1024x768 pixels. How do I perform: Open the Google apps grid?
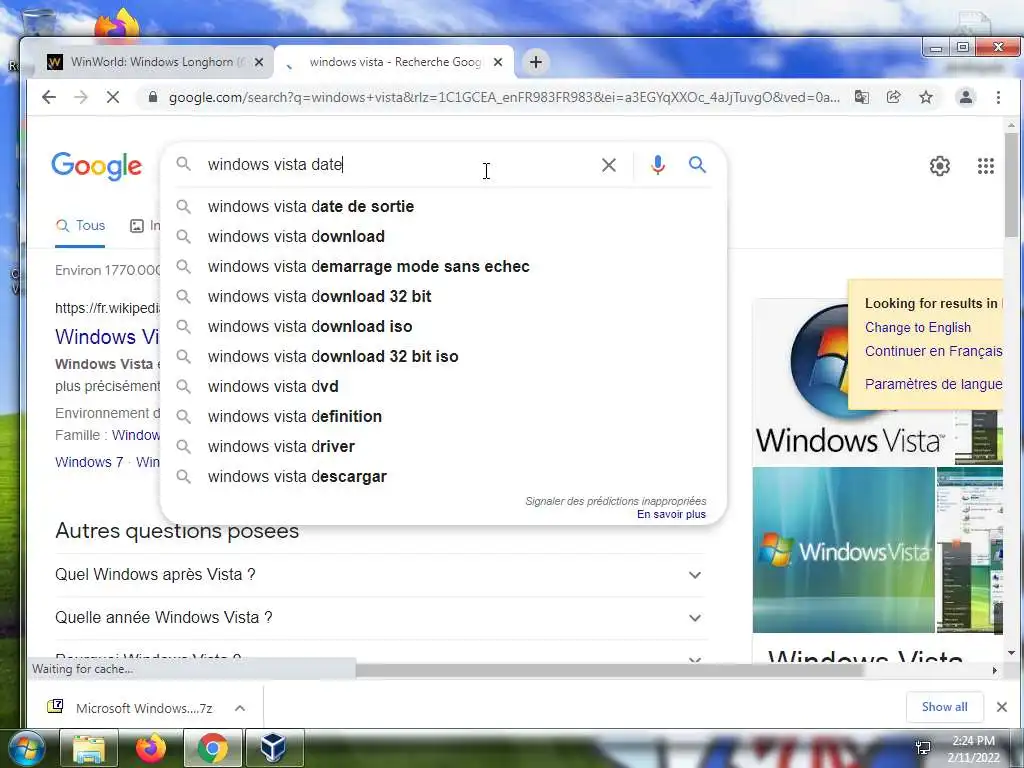986,166
